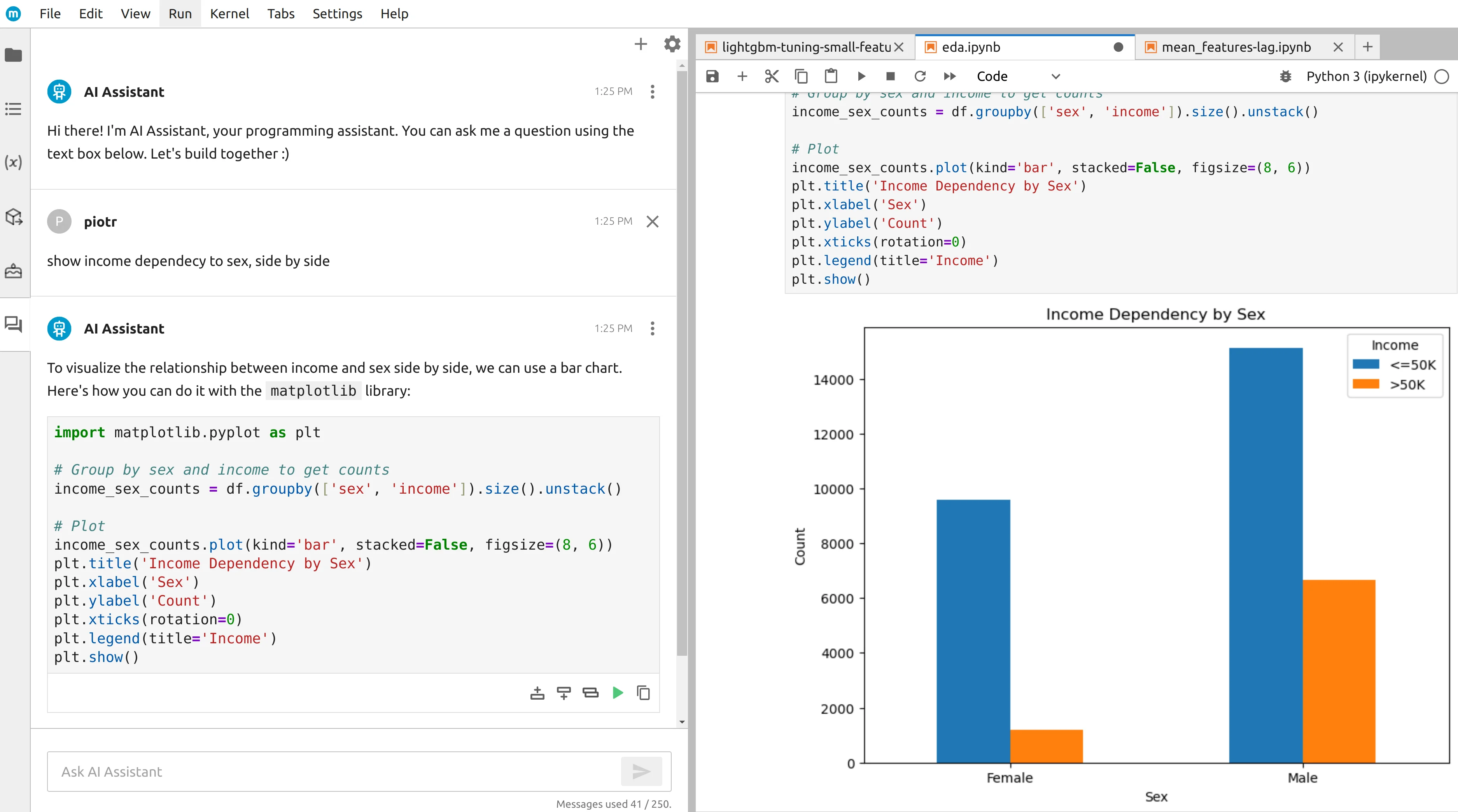Insert a new cell with toolbar plus
The image size is (1458, 812).
tap(742, 77)
